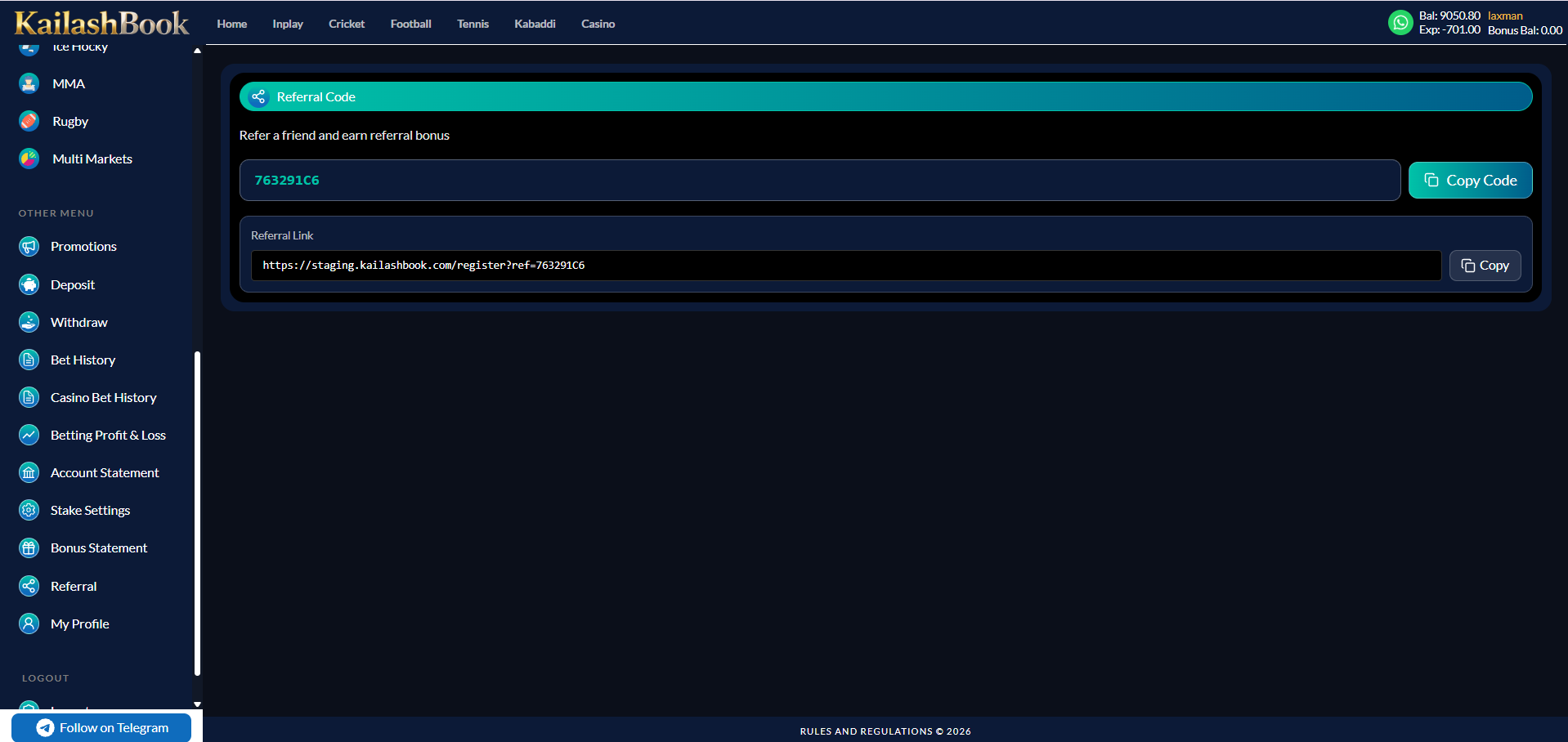
Task: Go to My Profile
Action: (x=79, y=624)
